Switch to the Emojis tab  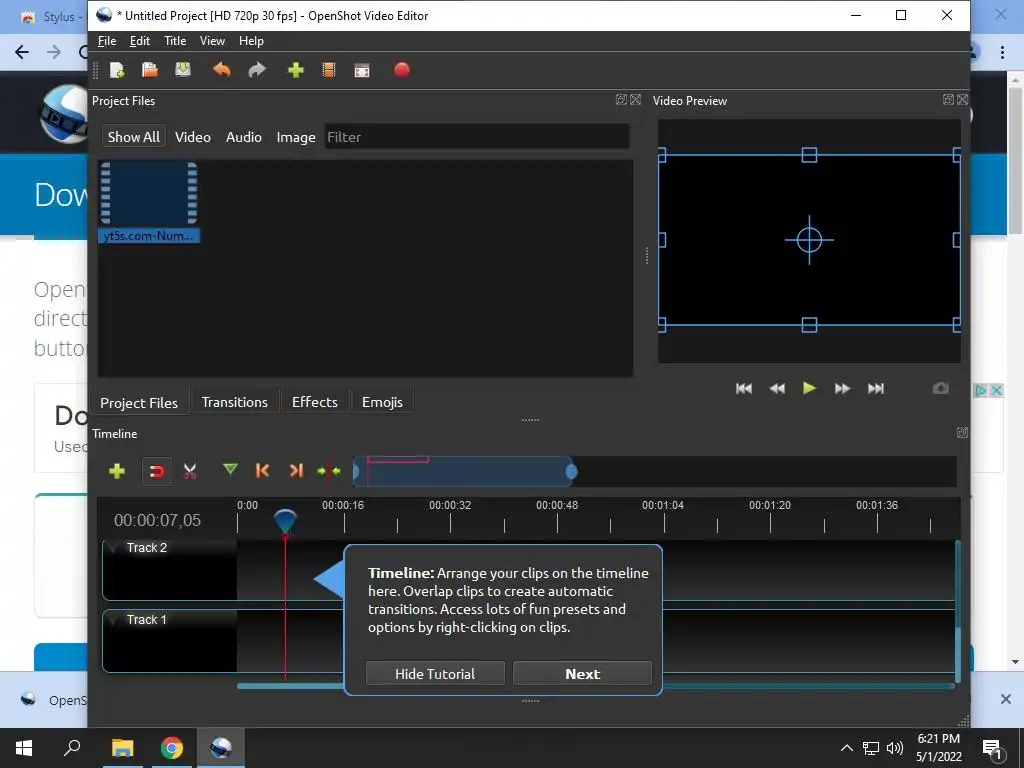click(382, 402)
